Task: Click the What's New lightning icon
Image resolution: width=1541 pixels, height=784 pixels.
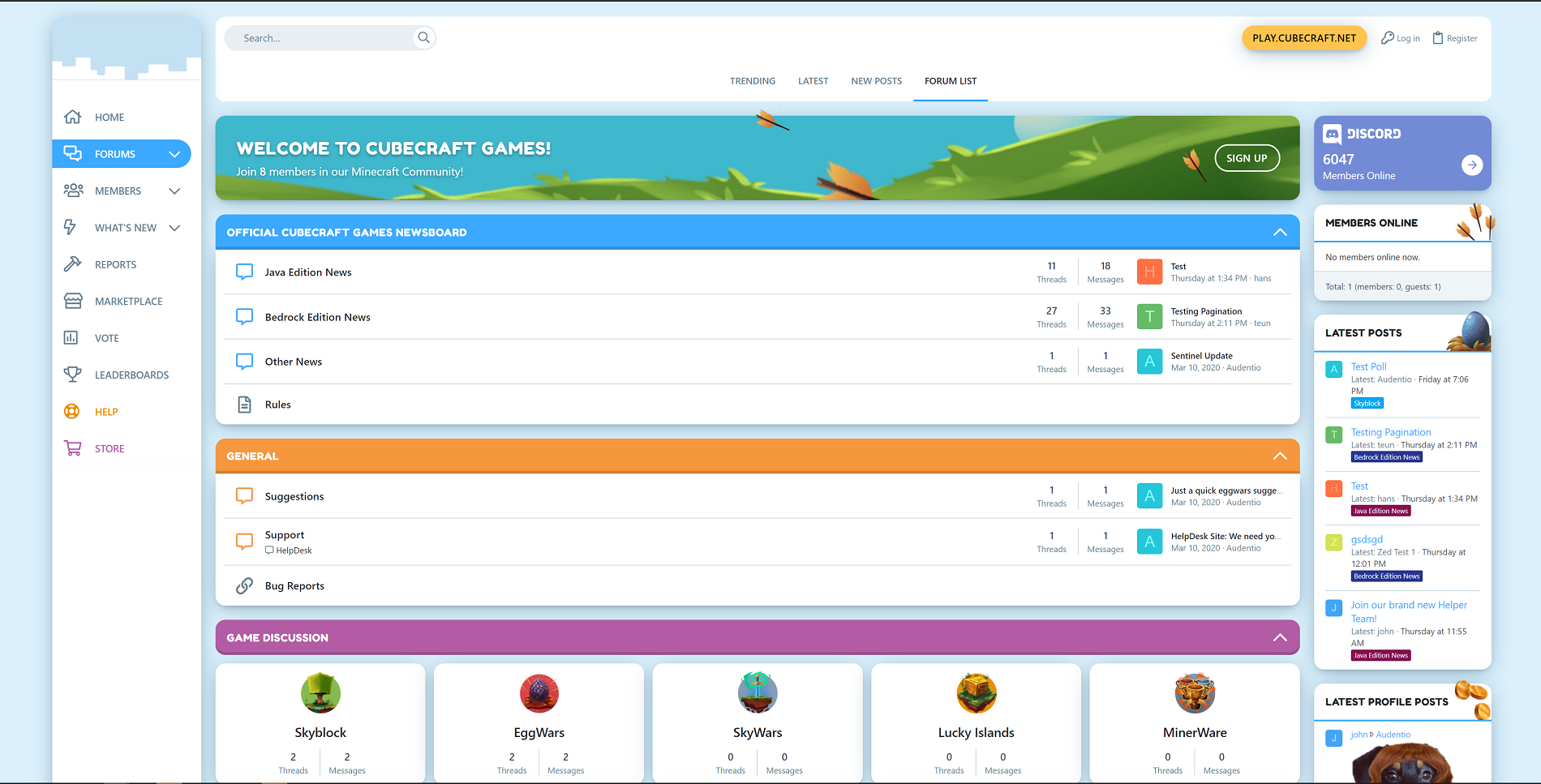Action: tap(71, 227)
